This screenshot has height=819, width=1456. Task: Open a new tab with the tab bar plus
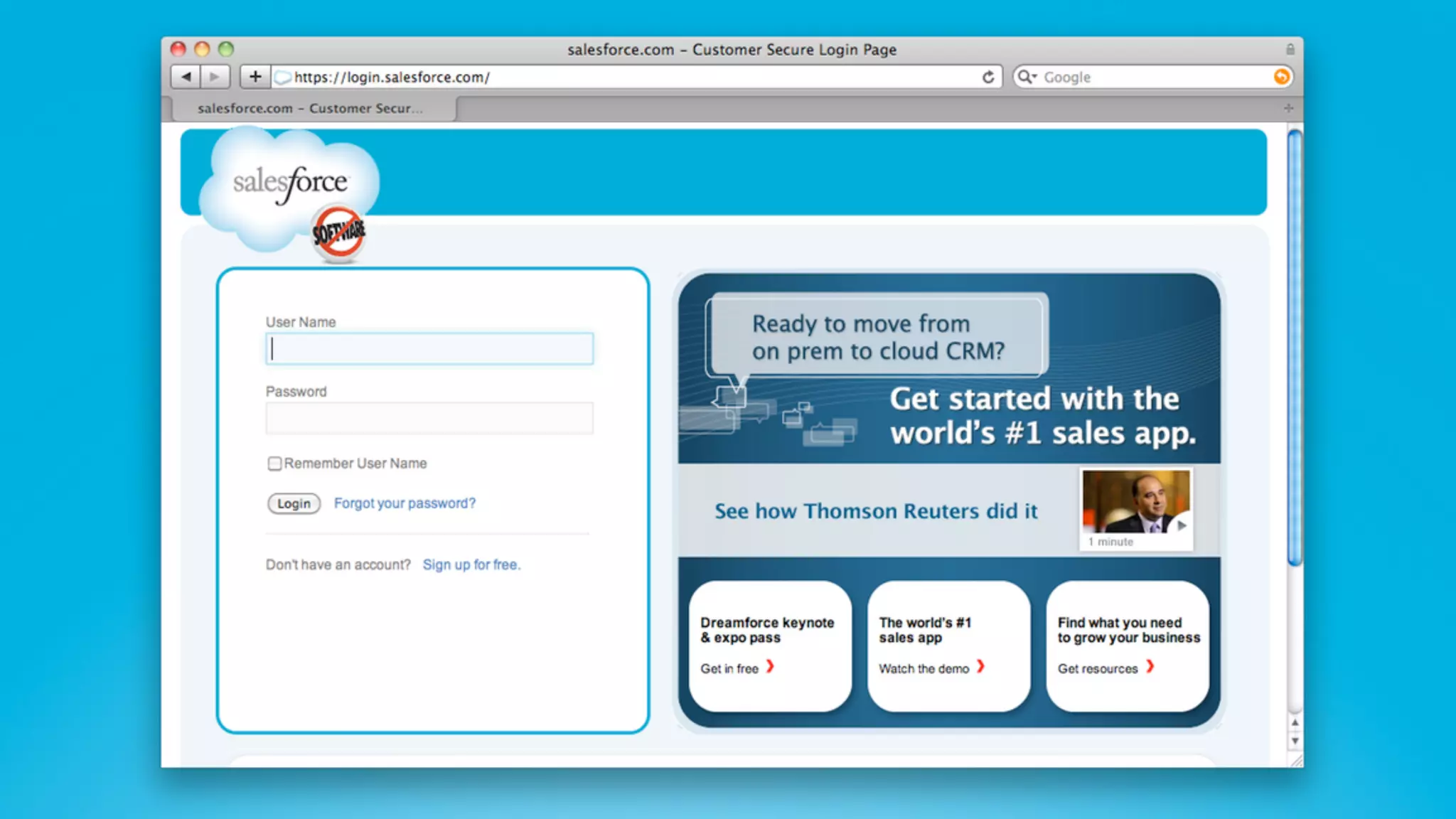point(1288,108)
